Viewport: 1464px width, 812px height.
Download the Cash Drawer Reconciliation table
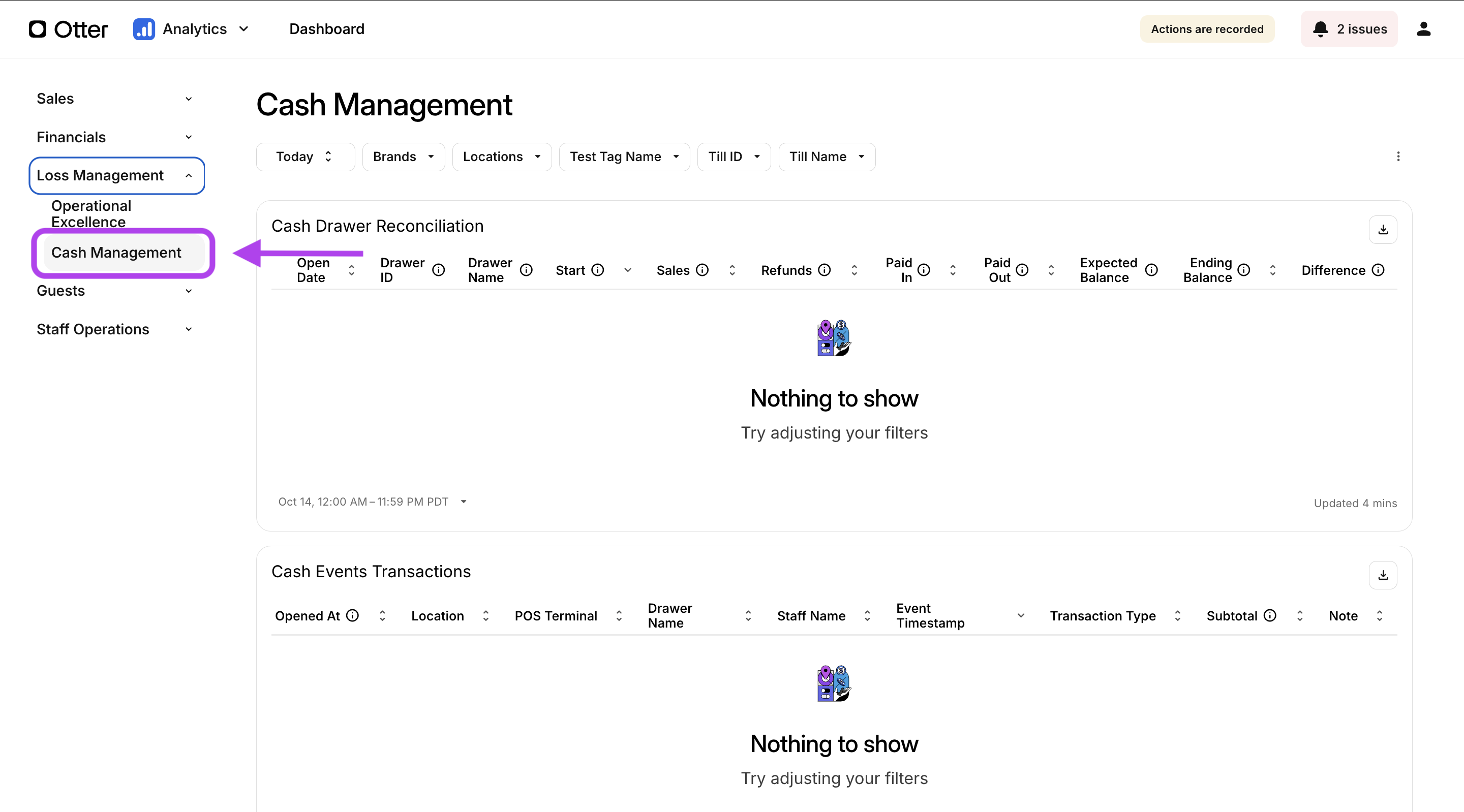(x=1383, y=230)
